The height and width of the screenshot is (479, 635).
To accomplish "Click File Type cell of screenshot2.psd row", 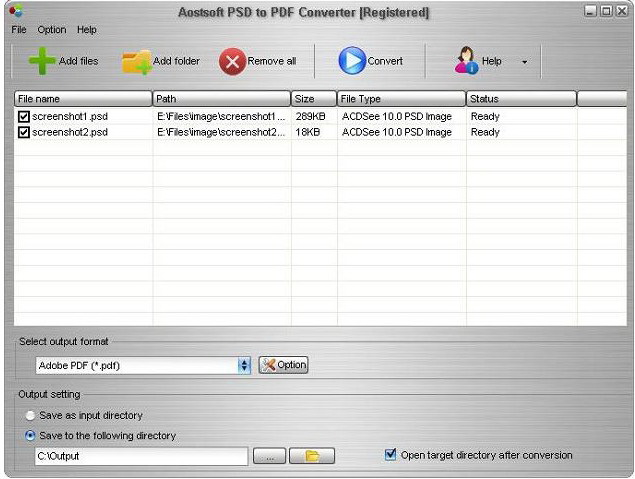I will click(397, 132).
